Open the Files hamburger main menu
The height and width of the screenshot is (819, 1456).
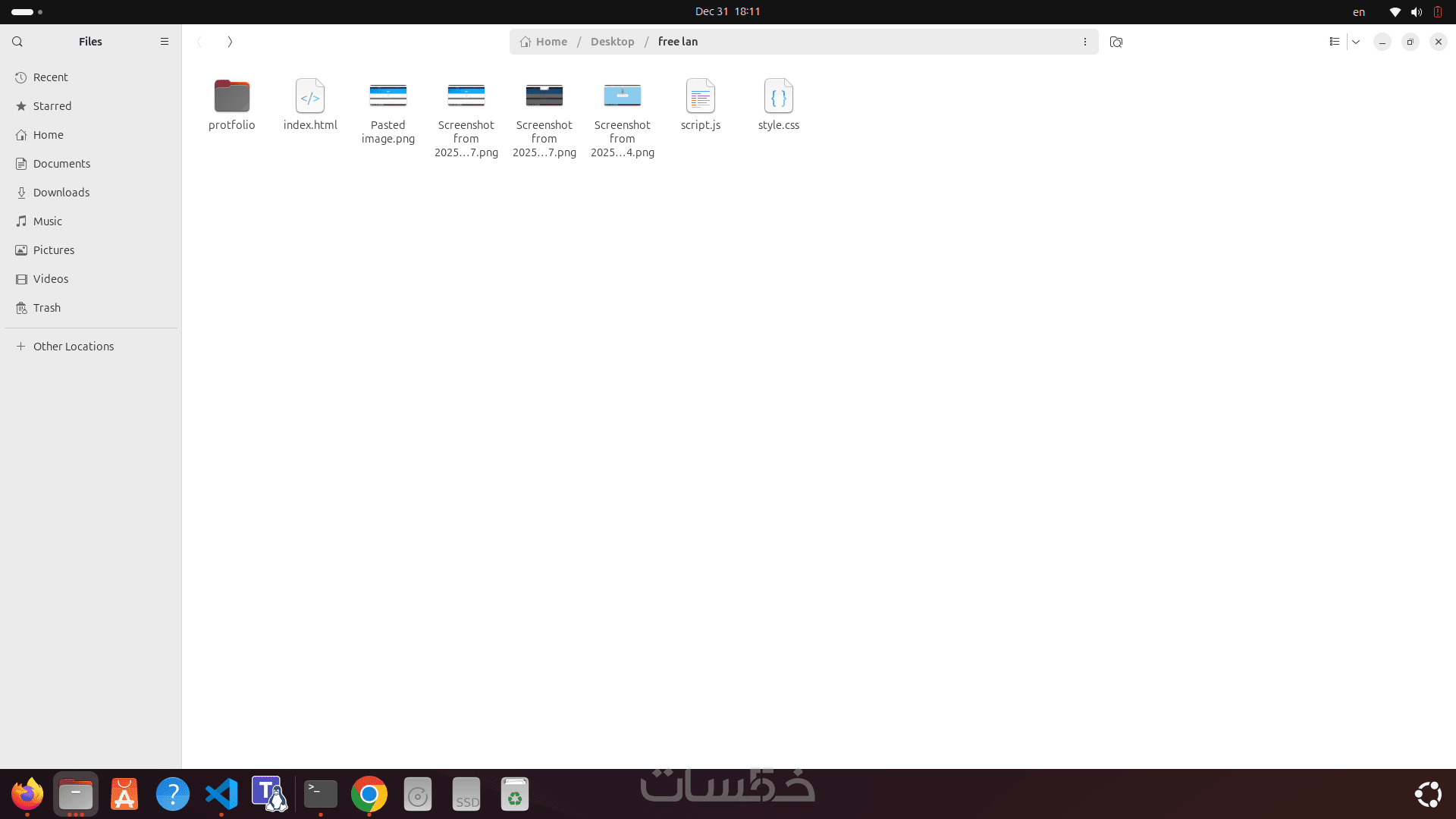click(165, 42)
